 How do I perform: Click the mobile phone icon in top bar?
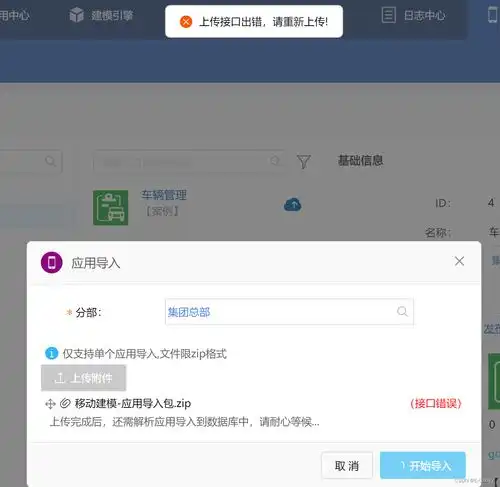coord(493,15)
